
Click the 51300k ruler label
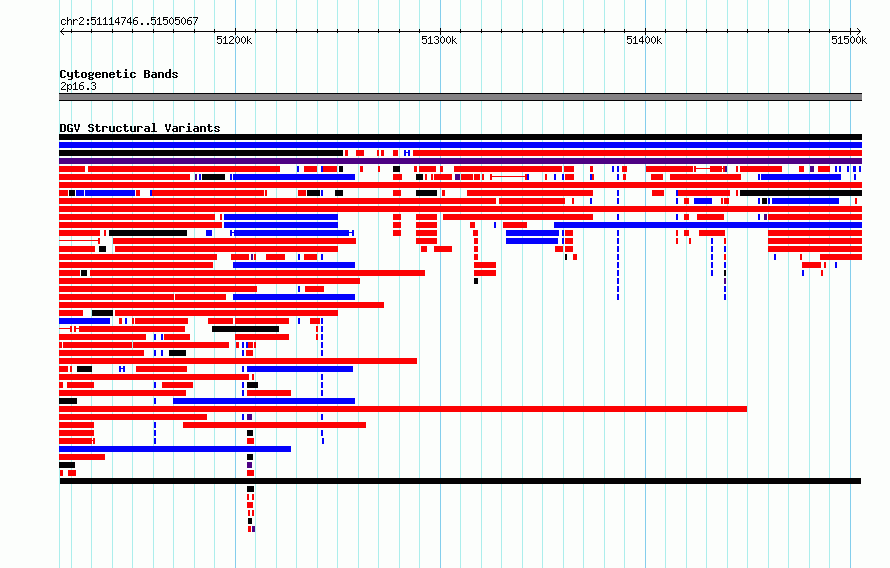pos(439,40)
